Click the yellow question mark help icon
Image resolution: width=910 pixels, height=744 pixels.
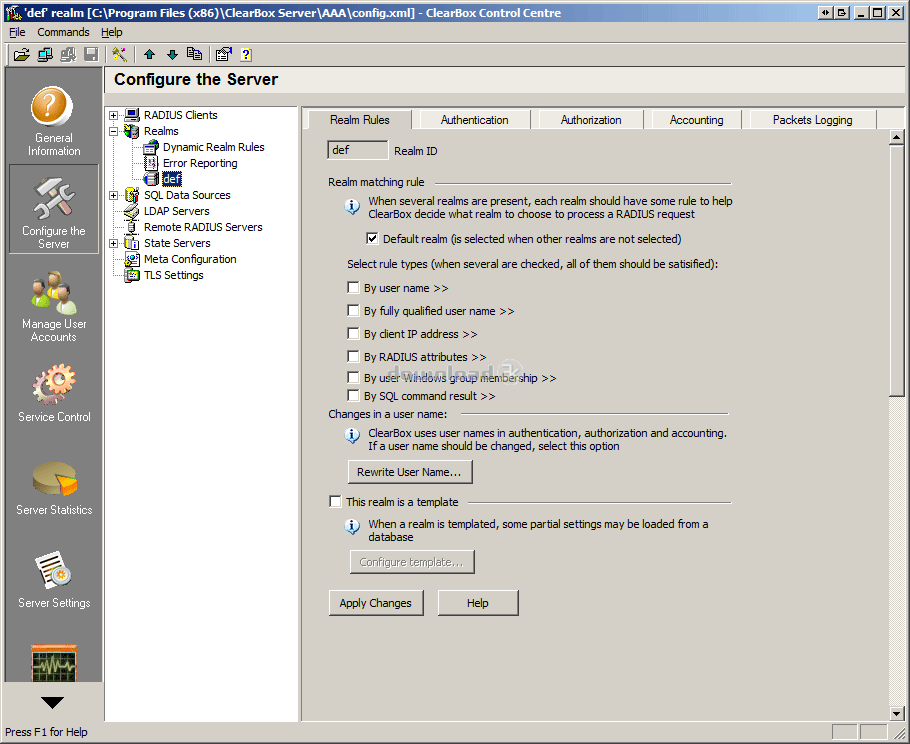(246, 55)
